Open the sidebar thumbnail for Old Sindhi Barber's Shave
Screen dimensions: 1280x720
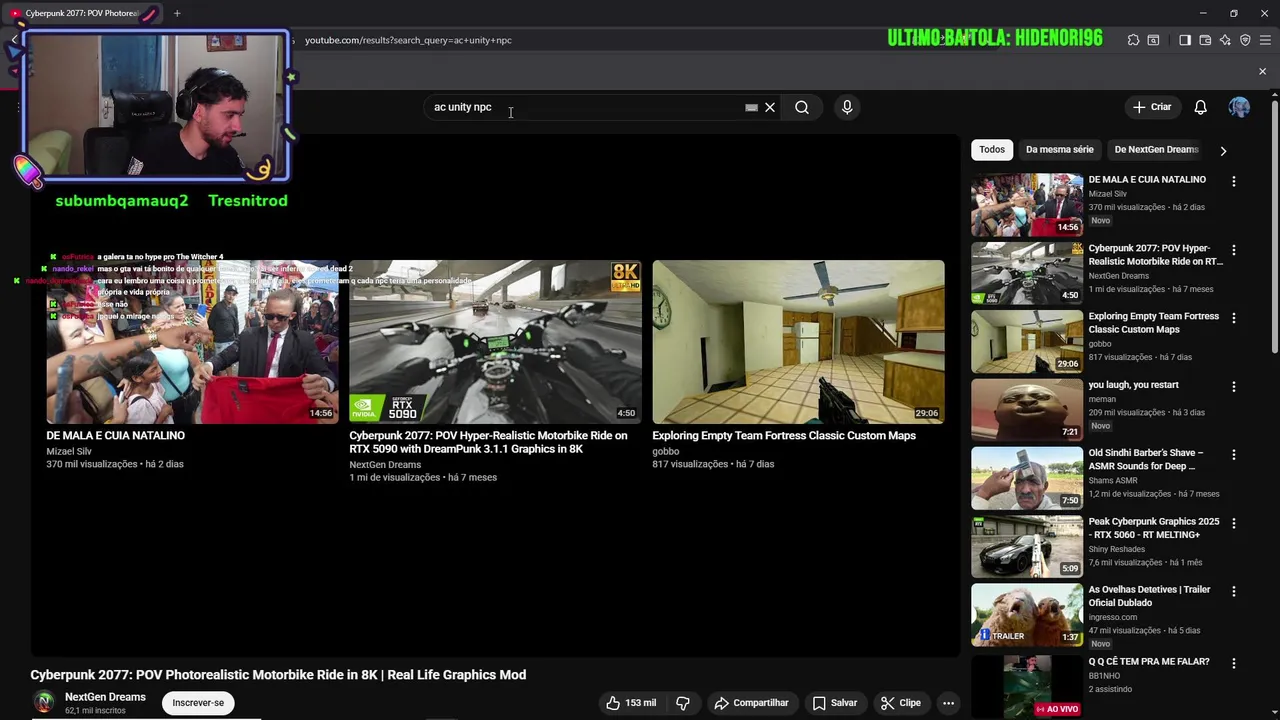(x=1027, y=477)
